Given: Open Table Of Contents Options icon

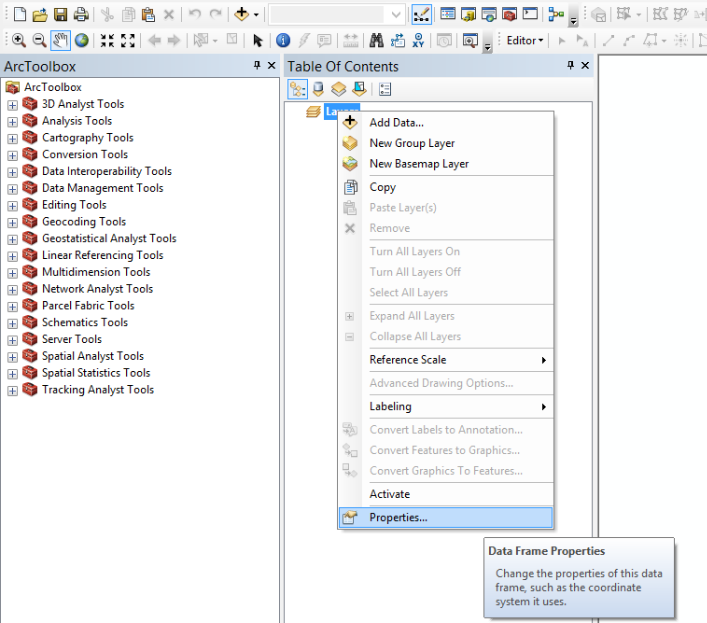Looking at the screenshot, I should (385, 89).
